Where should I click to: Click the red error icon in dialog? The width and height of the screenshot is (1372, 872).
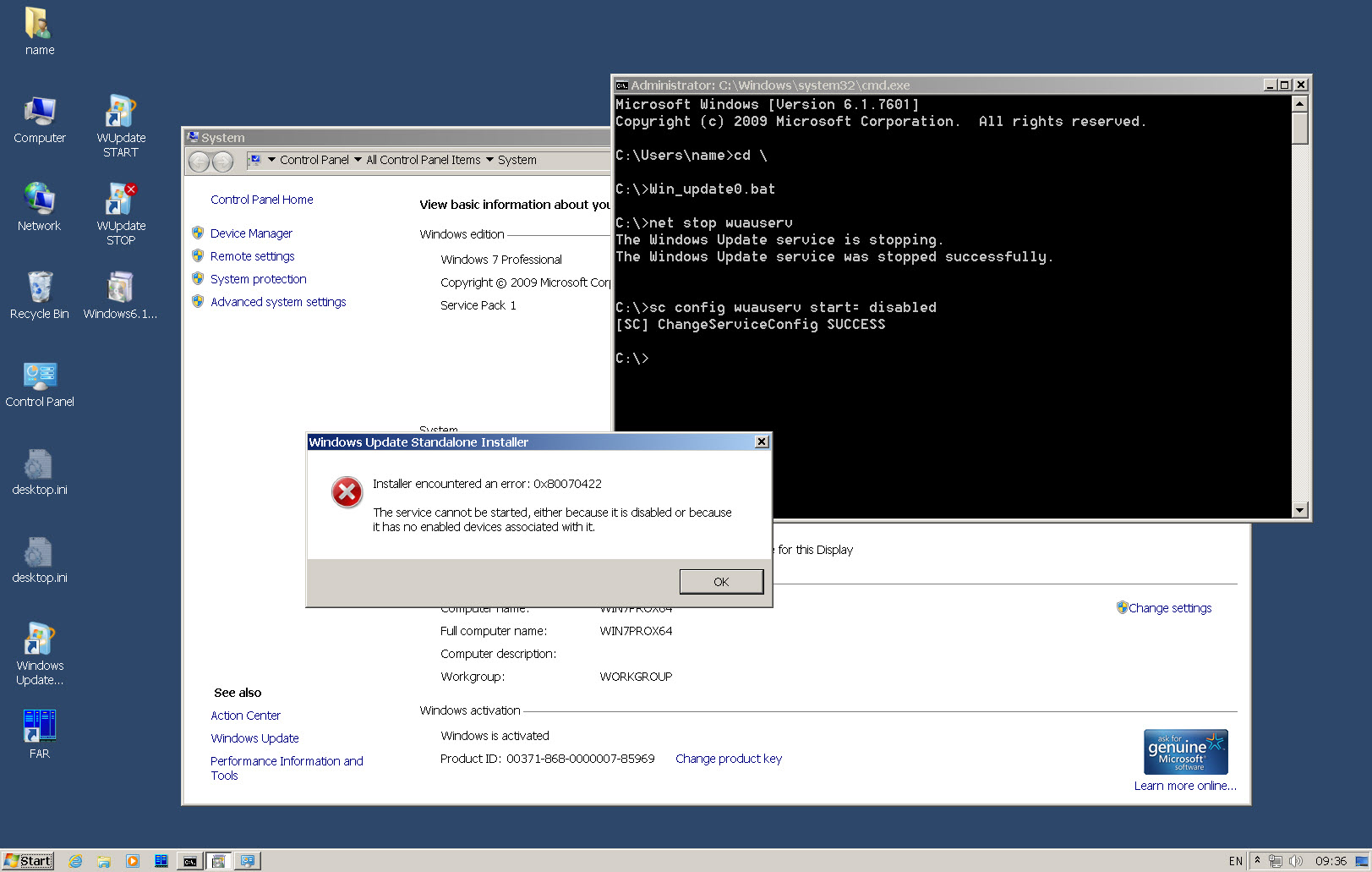pos(347,491)
